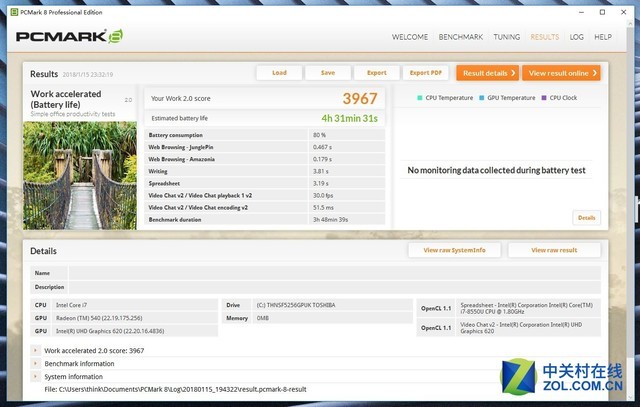Image resolution: width=640 pixels, height=407 pixels.
Task: Select Video Chat playback 1 v2 row
Action: [x=264, y=196]
